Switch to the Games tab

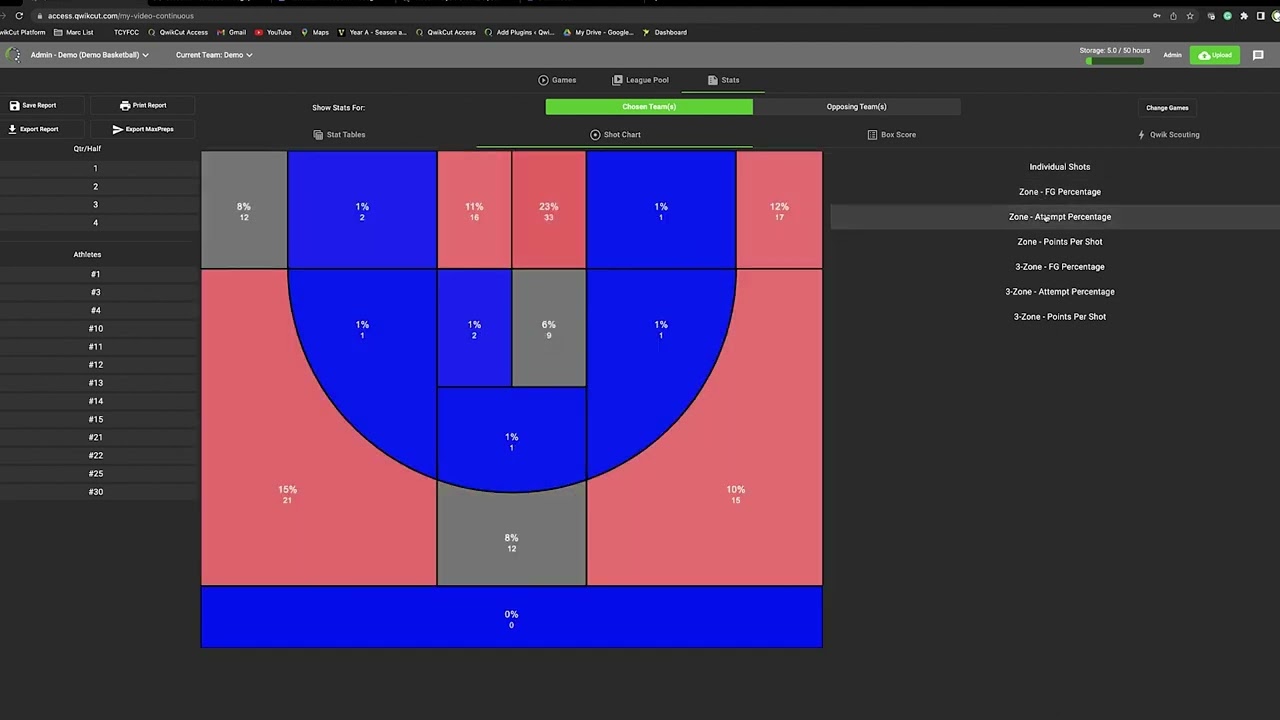pos(557,80)
